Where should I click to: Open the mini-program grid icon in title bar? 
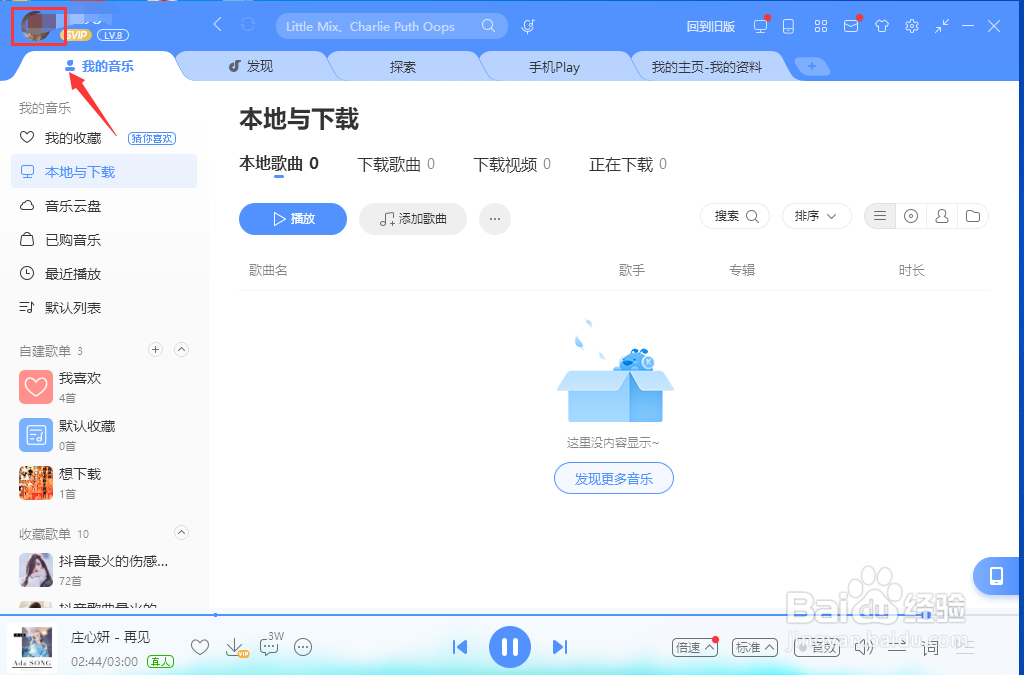coord(821,26)
